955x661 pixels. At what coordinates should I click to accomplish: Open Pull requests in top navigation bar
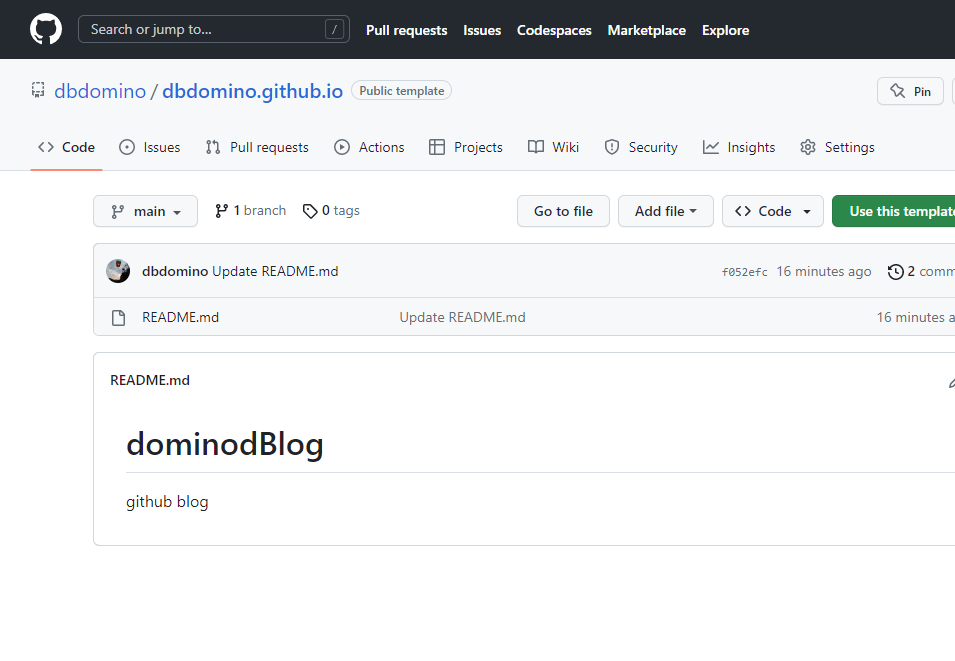click(406, 30)
